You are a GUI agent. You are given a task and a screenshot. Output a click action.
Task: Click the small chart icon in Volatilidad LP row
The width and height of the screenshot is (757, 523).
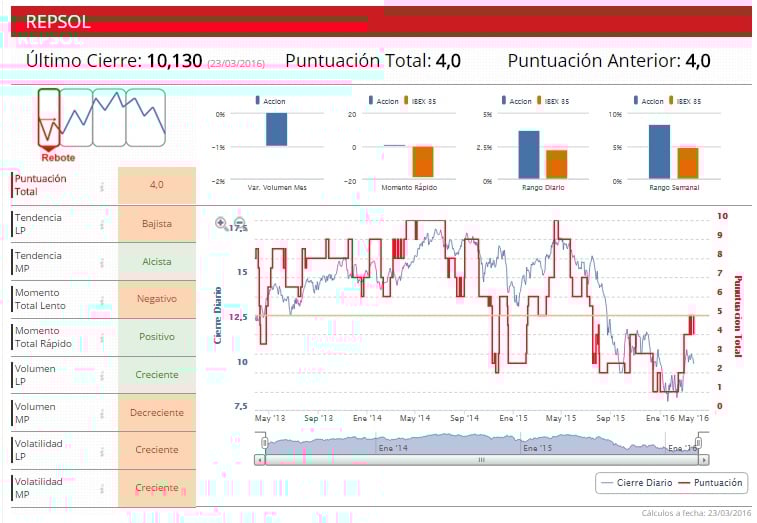102,452
